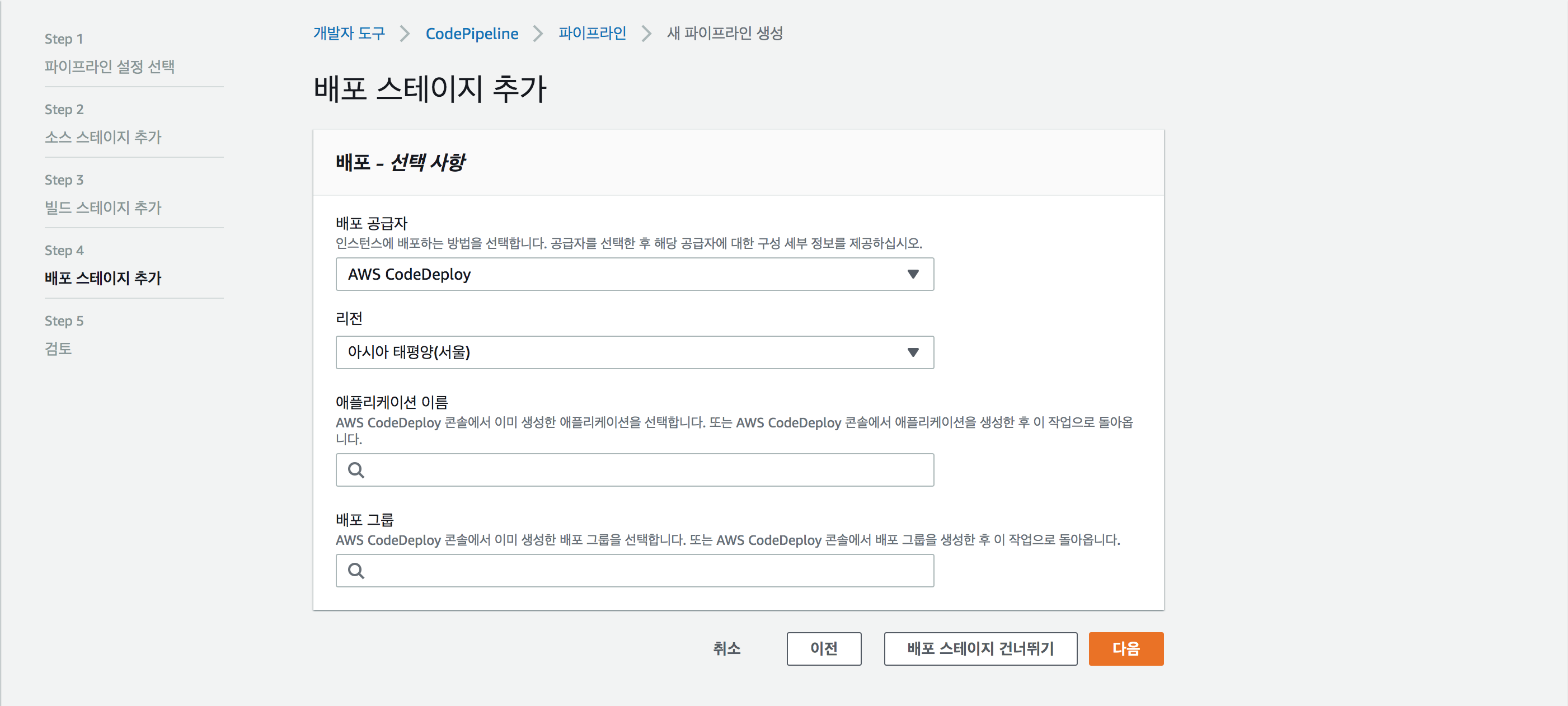Click the 배포 공급자 field label
The height and width of the screenshot is (706, 1568).
tap(372, 223)
